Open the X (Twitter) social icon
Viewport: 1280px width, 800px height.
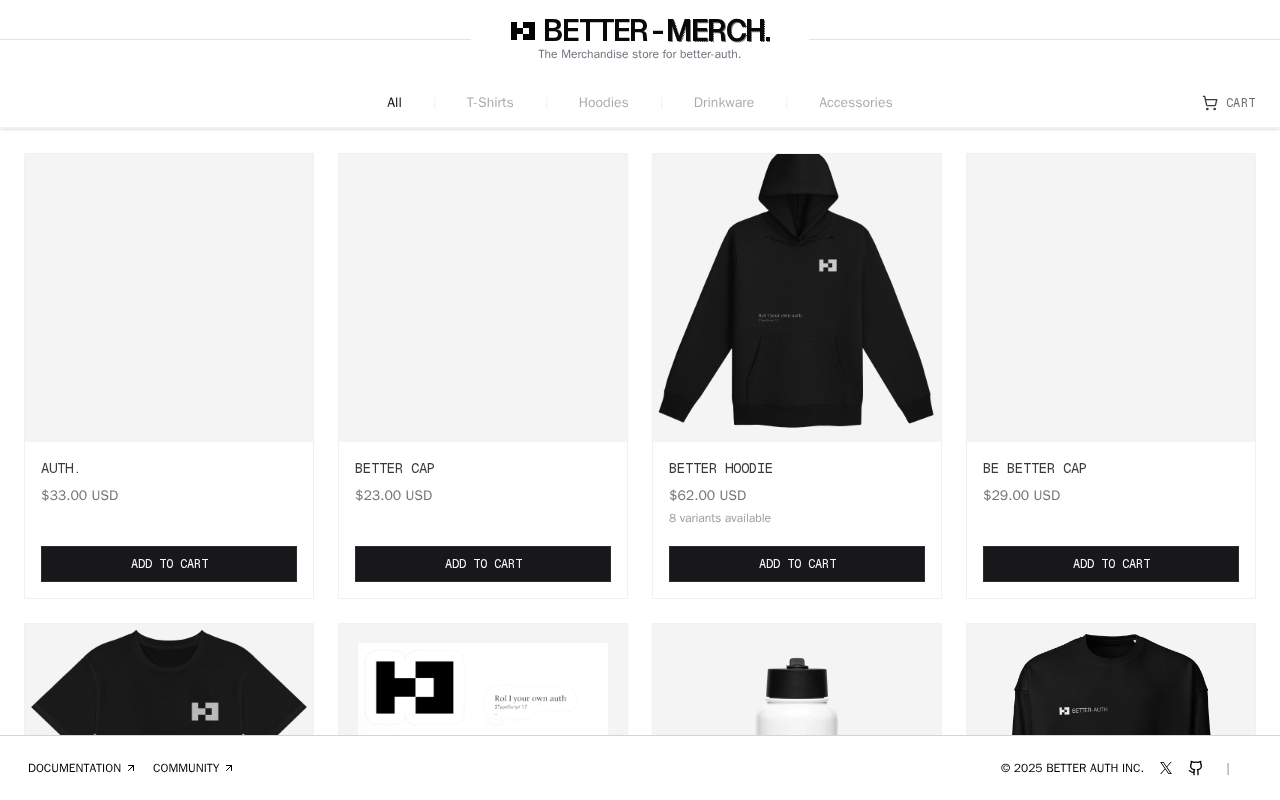(1166, 768)
